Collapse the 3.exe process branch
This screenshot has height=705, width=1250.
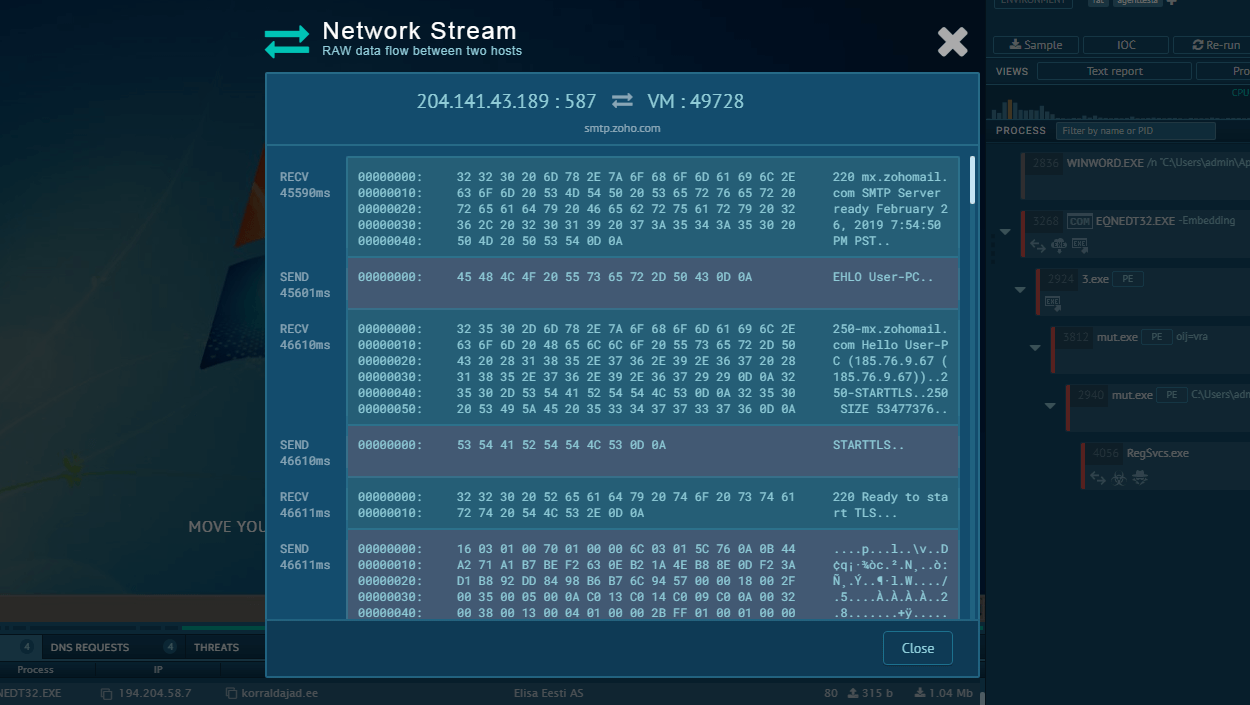click(x=1020, y=290)
